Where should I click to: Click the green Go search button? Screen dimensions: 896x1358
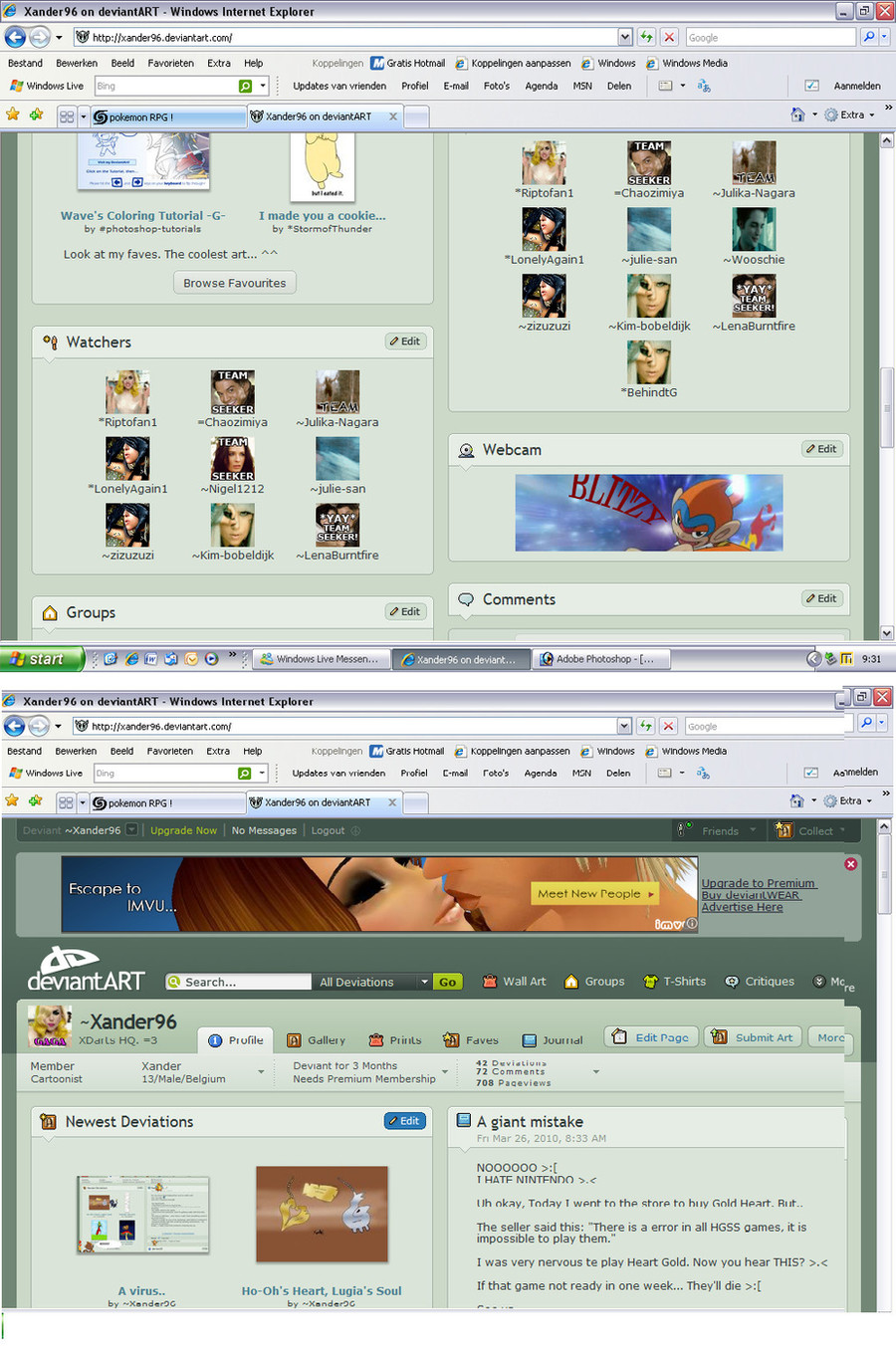(x=448, y=982)
